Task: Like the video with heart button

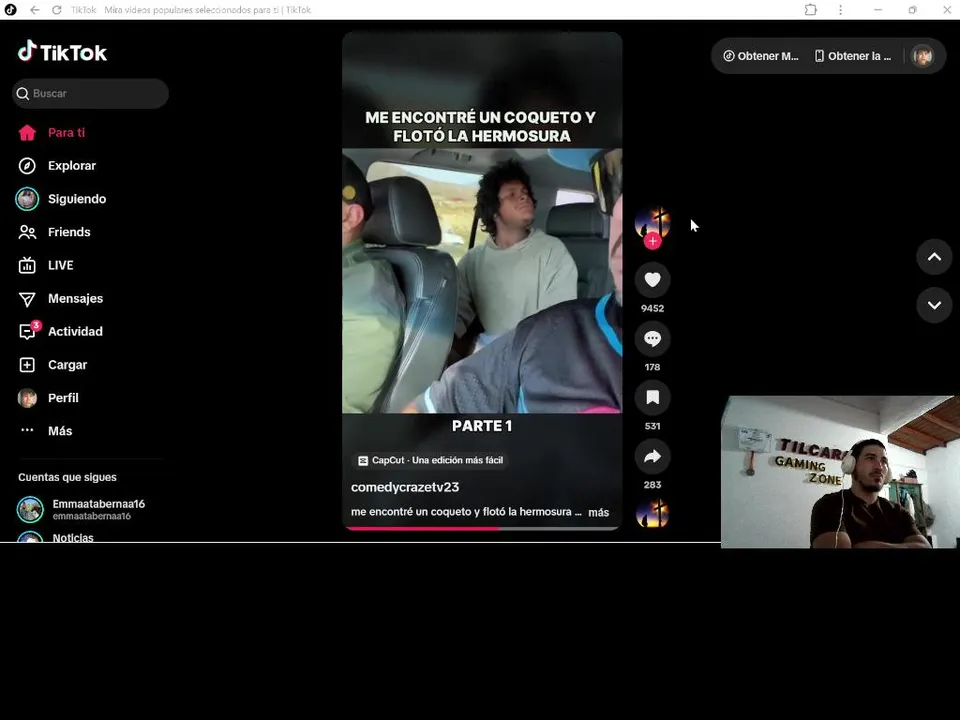Action: click(653, 280)
